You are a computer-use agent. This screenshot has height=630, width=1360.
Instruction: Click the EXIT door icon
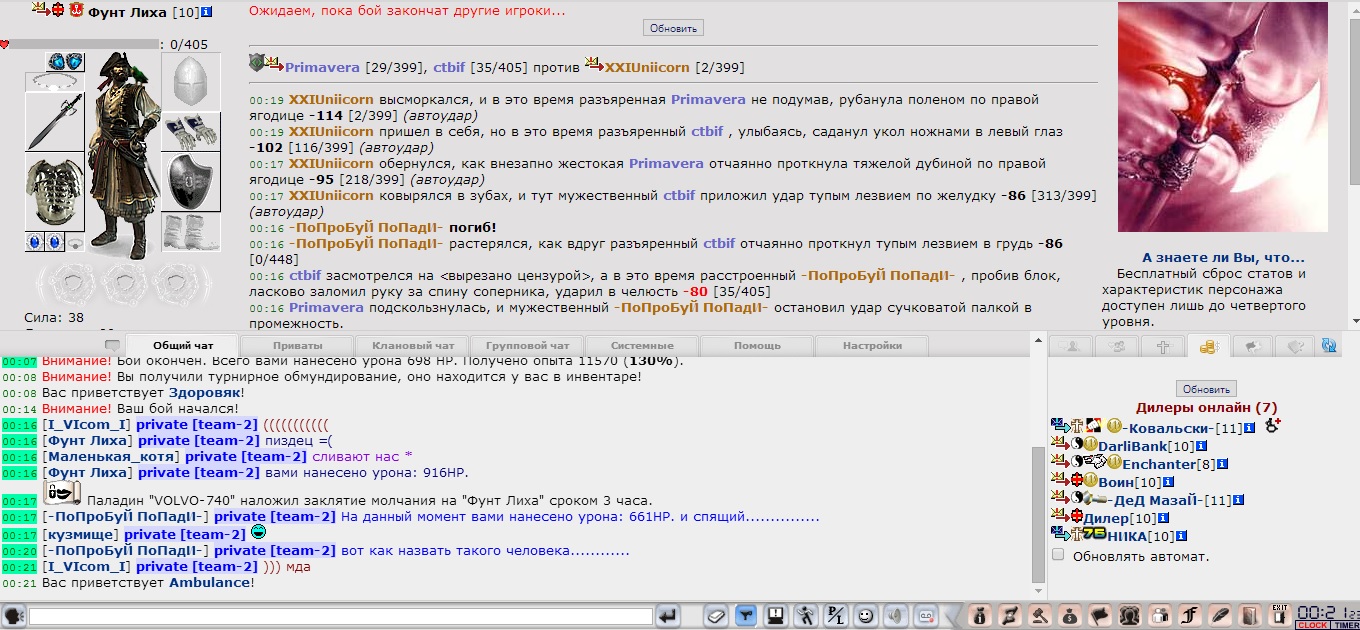click(1279, 615)
